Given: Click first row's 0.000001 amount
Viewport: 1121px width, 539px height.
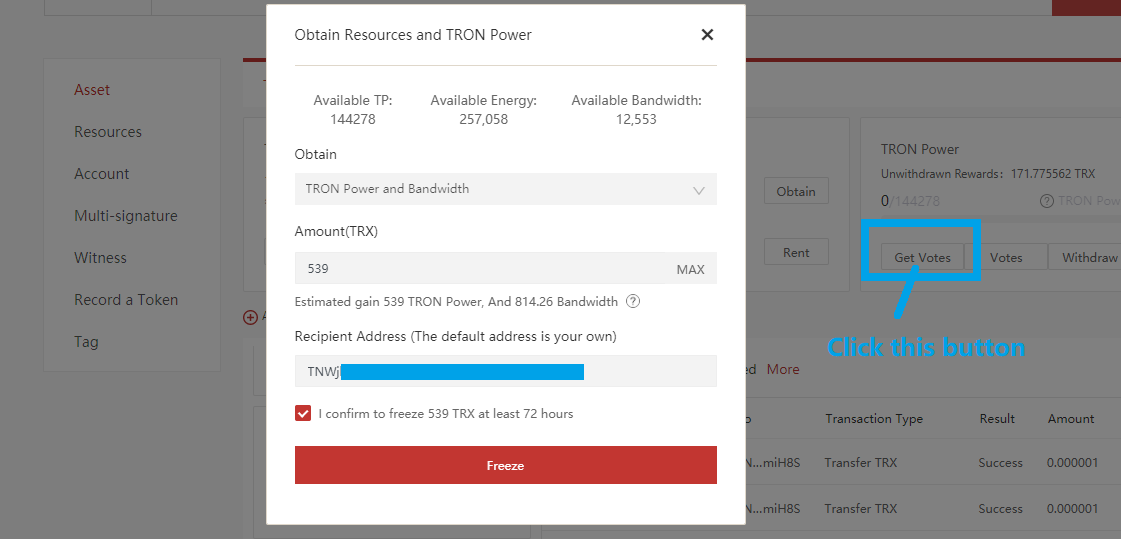Looking at the screenshot, I should (1072, 463).
